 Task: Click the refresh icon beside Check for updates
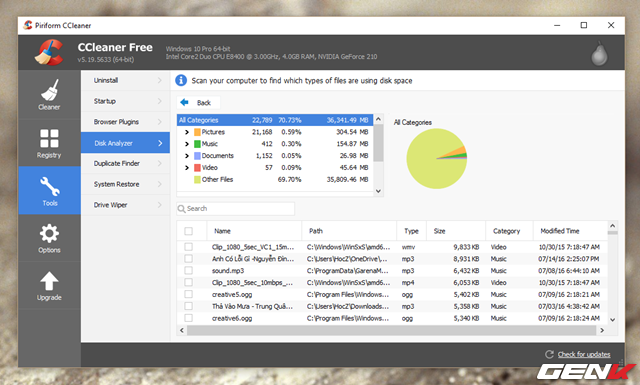click(549, 354)
